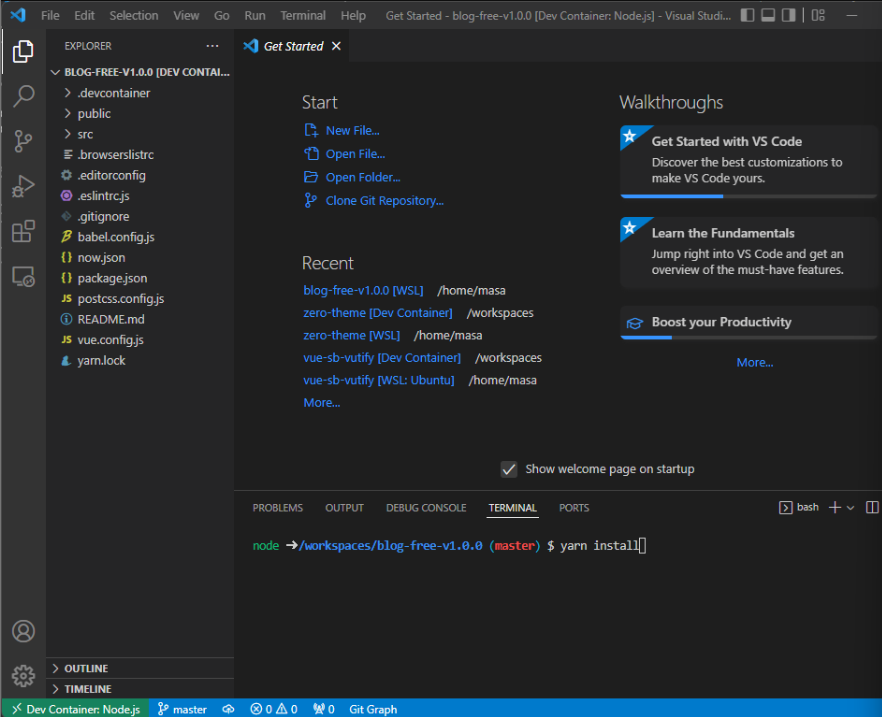Open the Source Control view icon
882x717 pixels.
(23, 141)
